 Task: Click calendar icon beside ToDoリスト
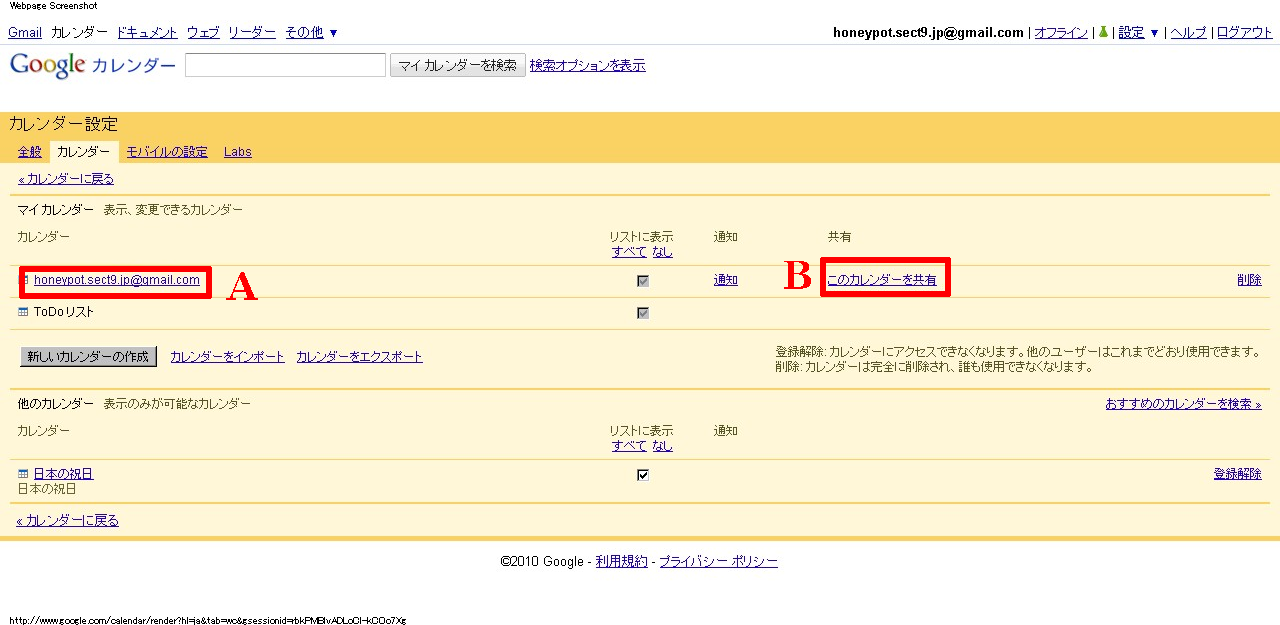[23, 312]
